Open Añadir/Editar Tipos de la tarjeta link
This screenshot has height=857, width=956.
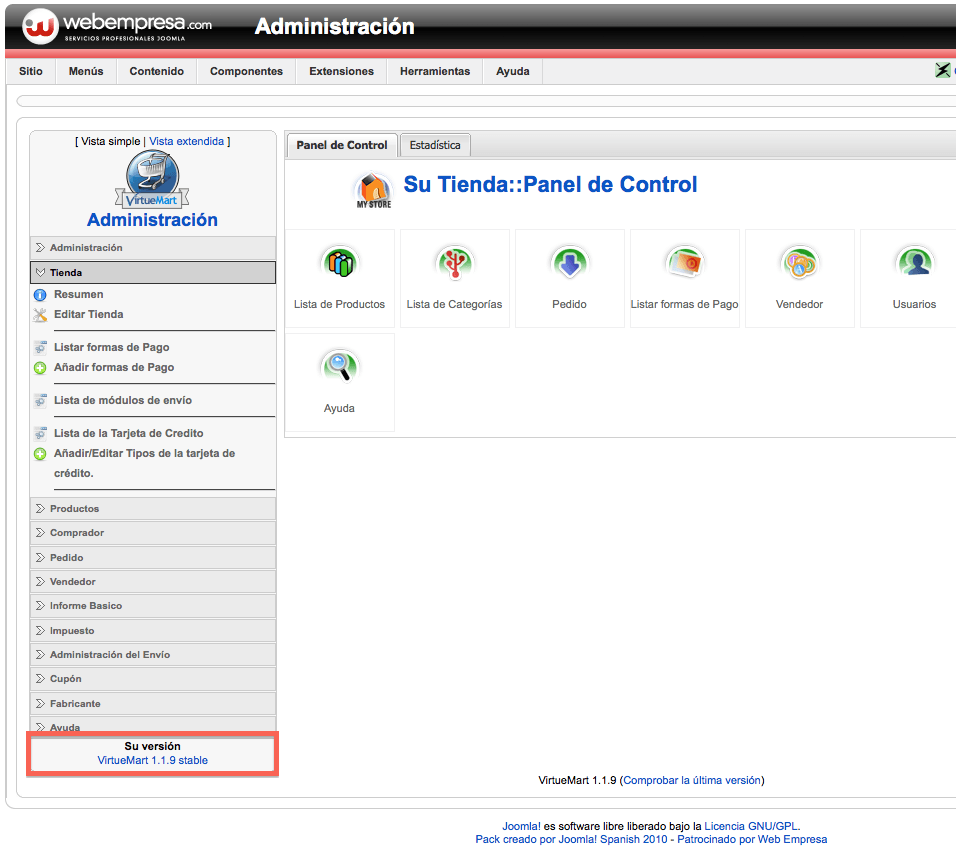click(x=144, y=463)
